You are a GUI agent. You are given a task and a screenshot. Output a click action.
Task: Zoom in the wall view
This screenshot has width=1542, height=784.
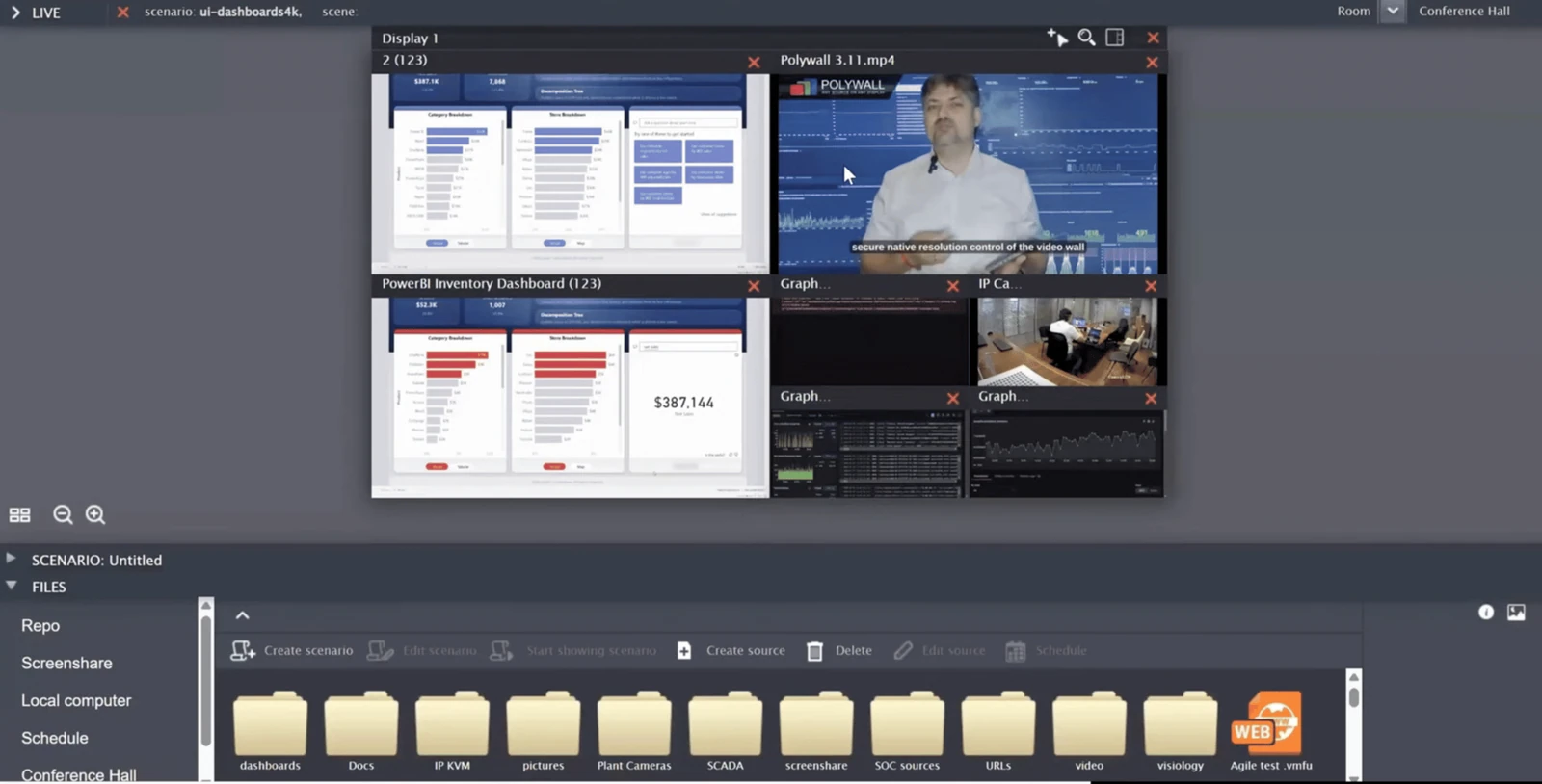[95, 514]
